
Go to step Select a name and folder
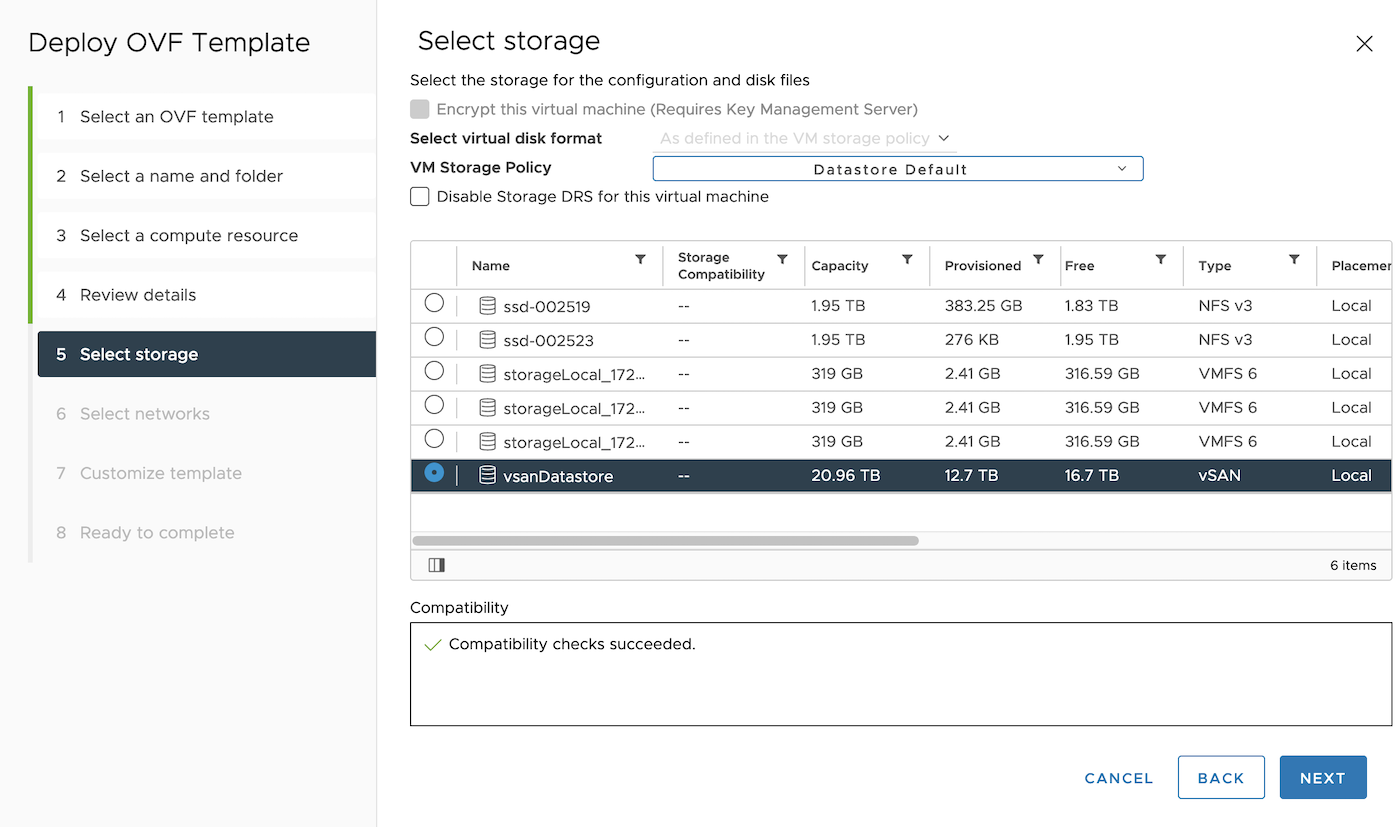pos(178,176)
